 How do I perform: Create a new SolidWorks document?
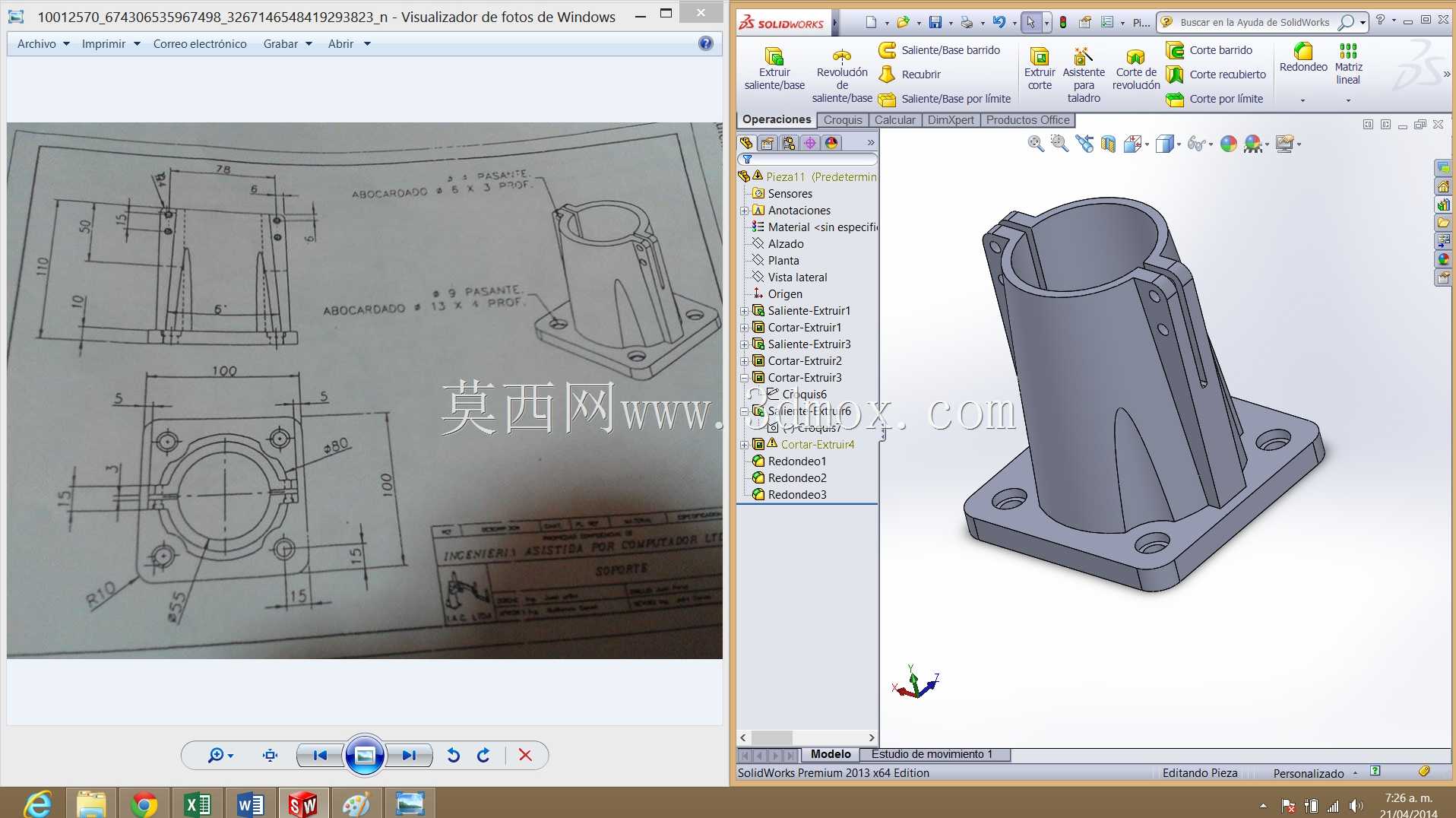coord(871,22)
